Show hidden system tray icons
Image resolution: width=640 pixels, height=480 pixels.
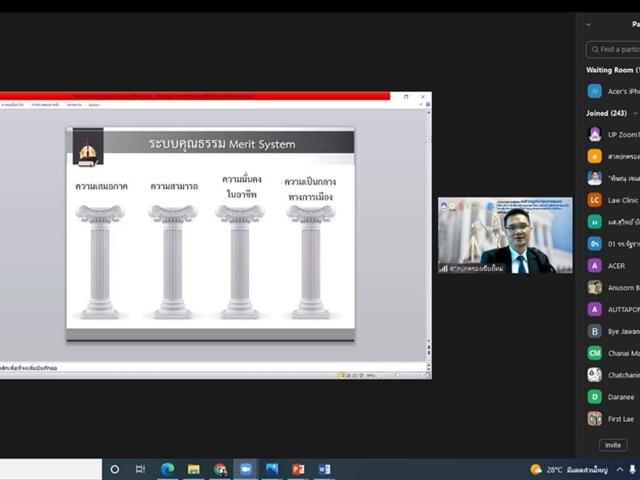coord(620,469)
